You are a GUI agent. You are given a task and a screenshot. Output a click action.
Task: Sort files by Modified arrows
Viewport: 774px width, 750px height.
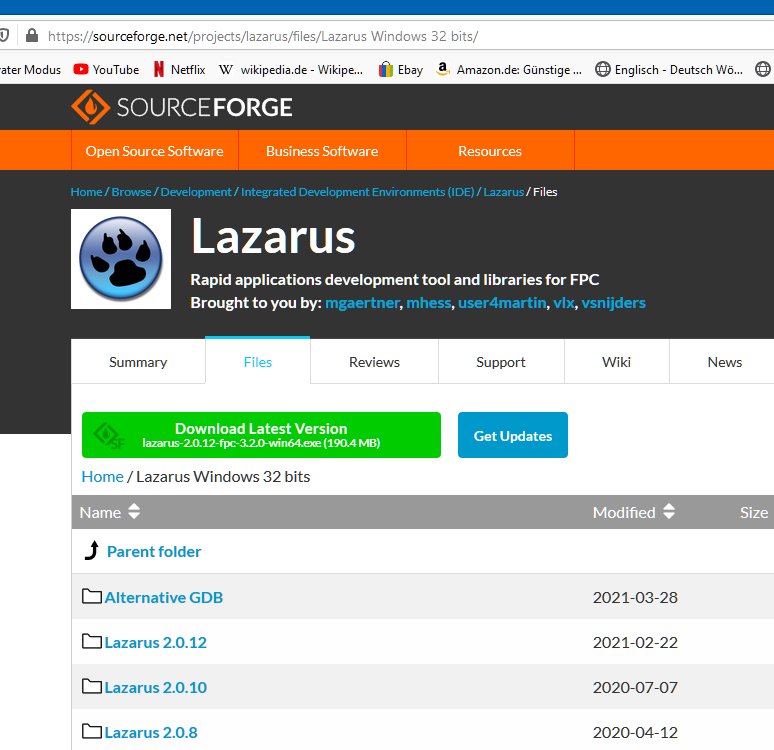[x=669, y=512]
